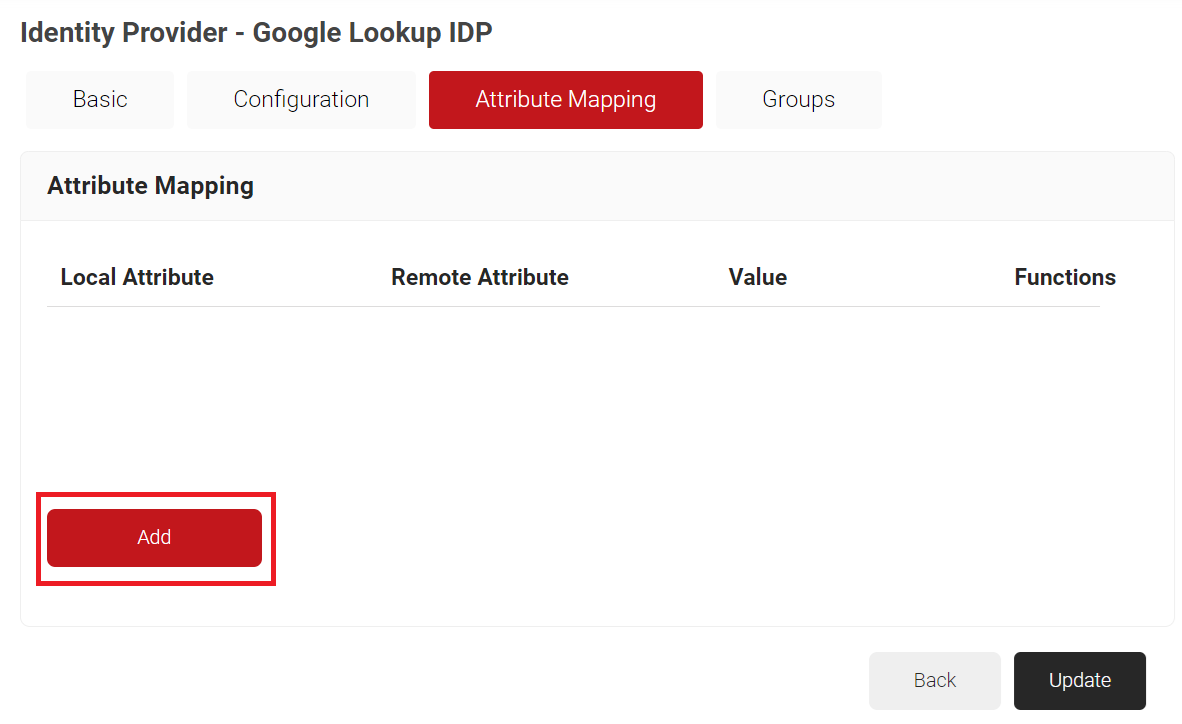Select the Attribute Mapping tab
The width and height of the screenshot is (1182, 724).
[x=565, y=100]
